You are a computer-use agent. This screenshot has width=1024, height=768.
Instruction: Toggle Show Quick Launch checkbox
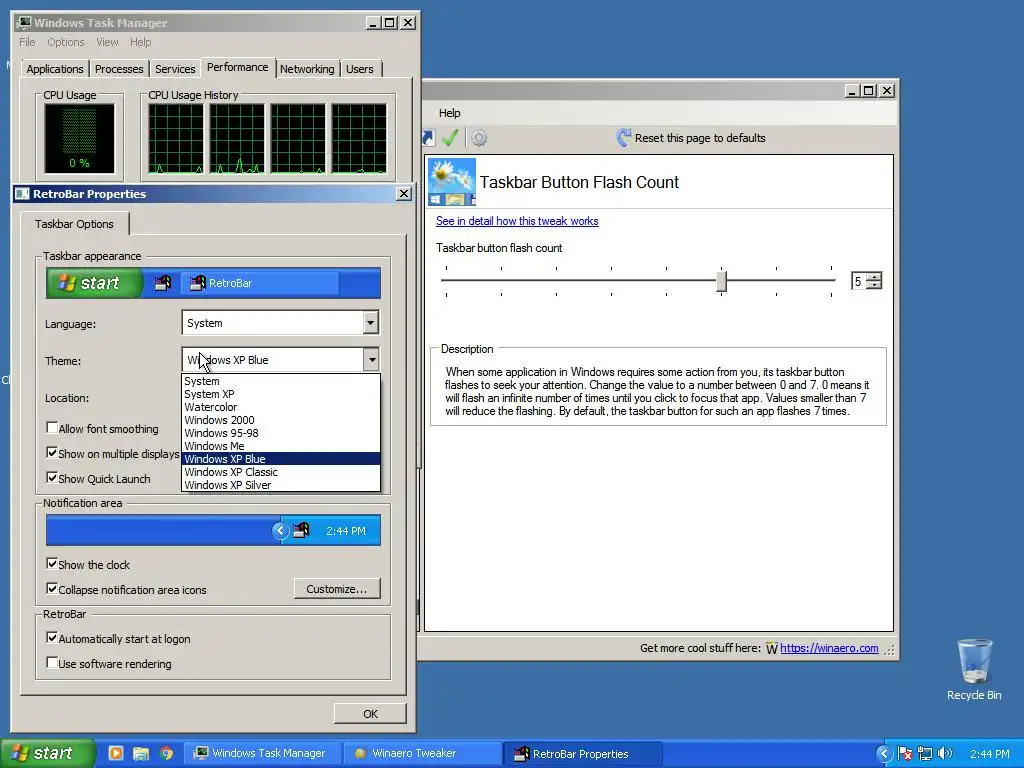point(52,477)
